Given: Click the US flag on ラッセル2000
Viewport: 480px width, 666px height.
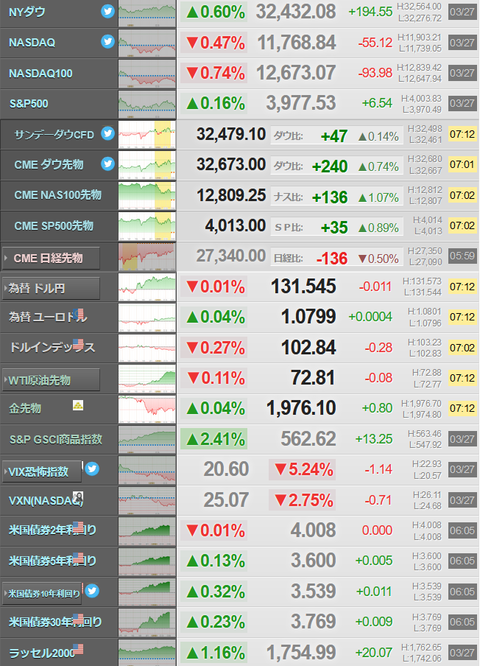Looking at the screenshot, I should [78, 649].
